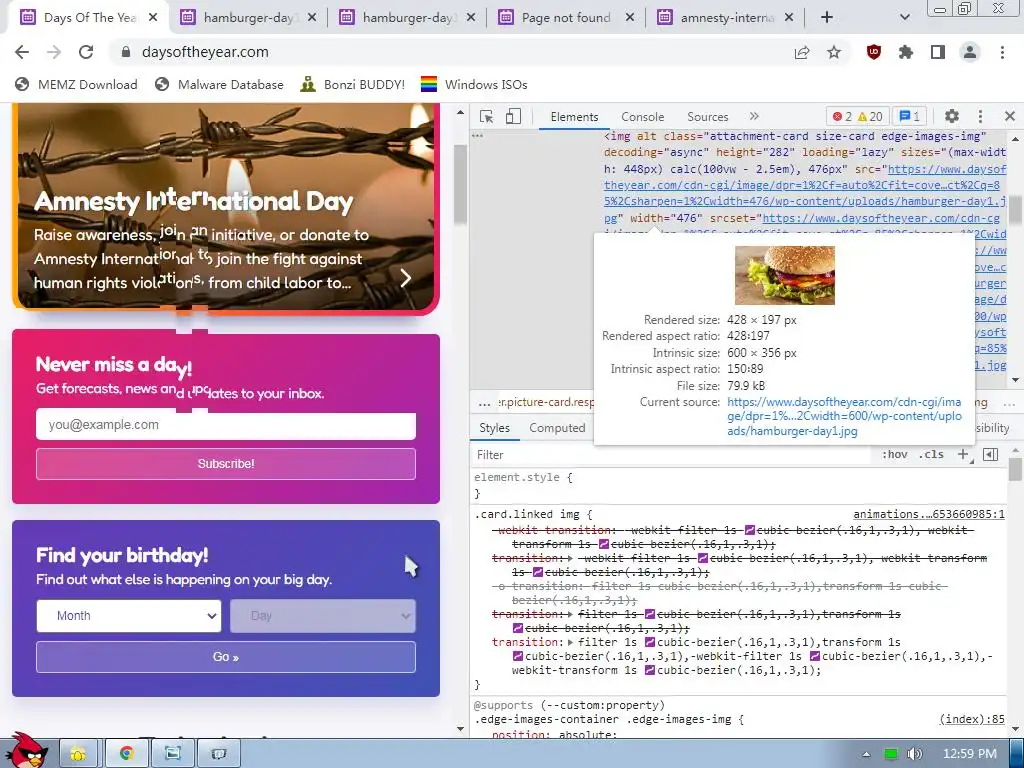Click the volume speaker tray icon
Image resolution: width=1024 pixels, height=768 pixels.
tap(914, 754)
